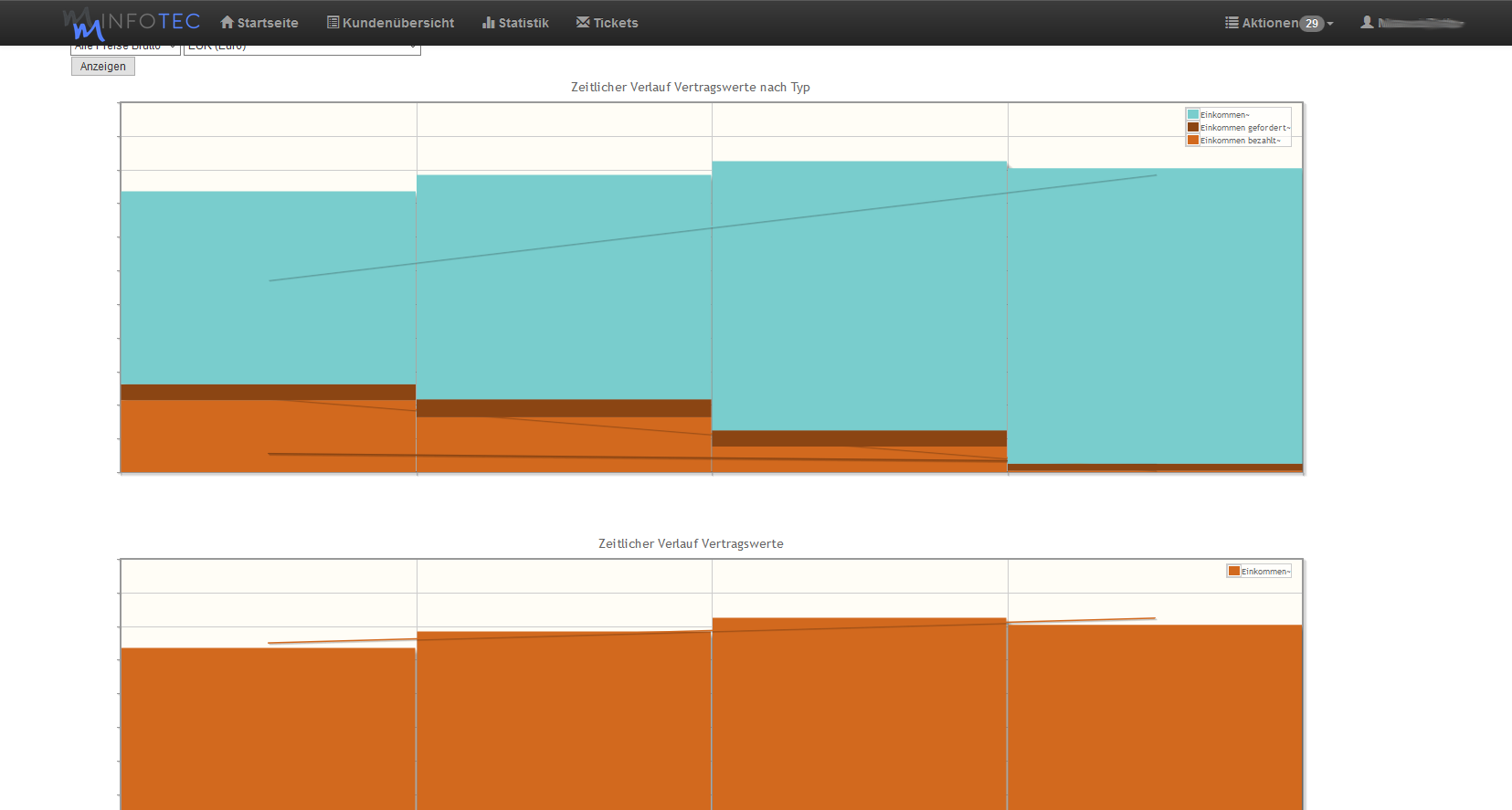Click the lower chart title 'Zeitlicher Verlauf Vertragswerte'

(691, 543)
